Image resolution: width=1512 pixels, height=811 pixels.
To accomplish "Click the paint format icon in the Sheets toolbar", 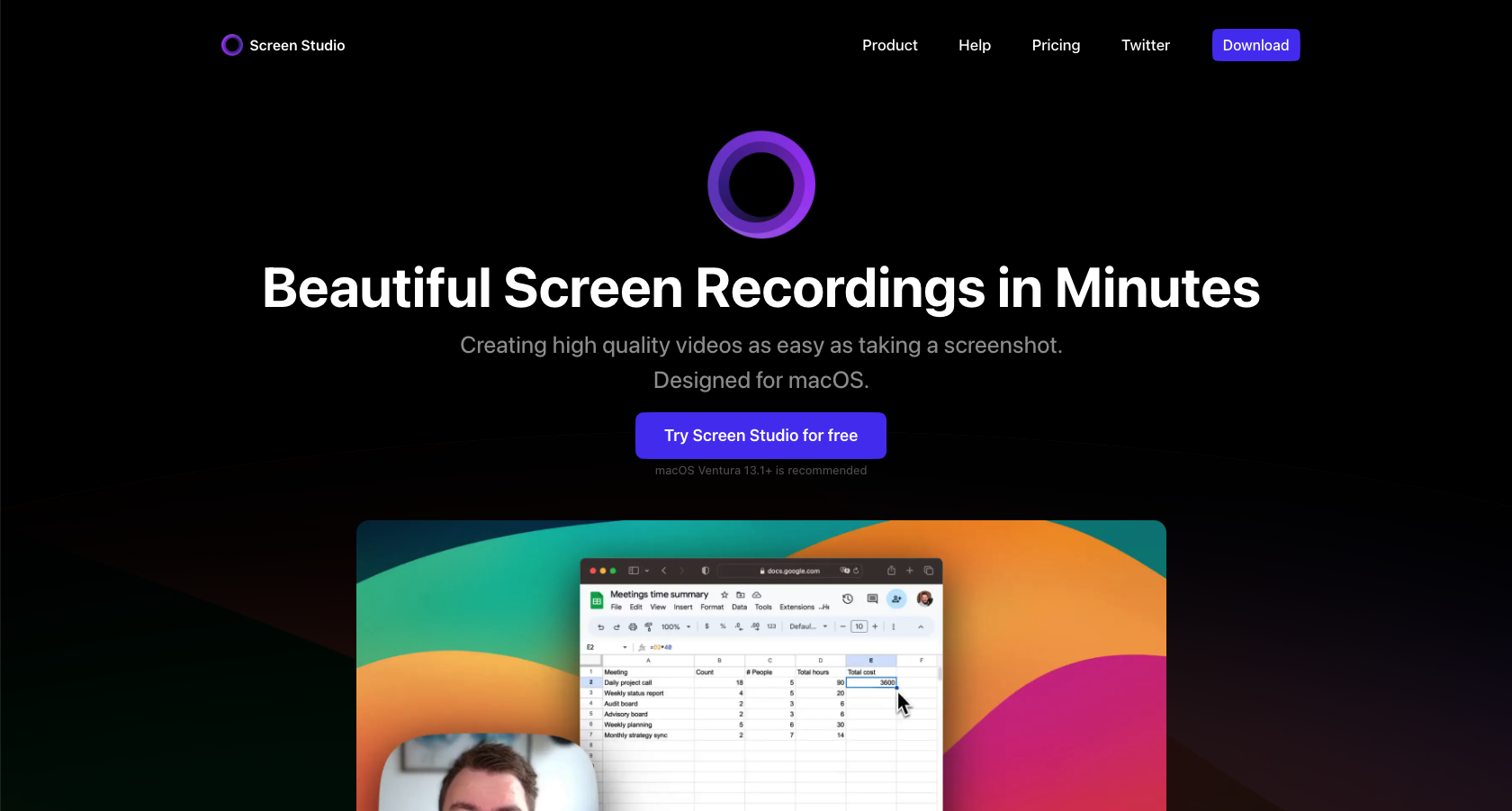I will tap(648, 626).
